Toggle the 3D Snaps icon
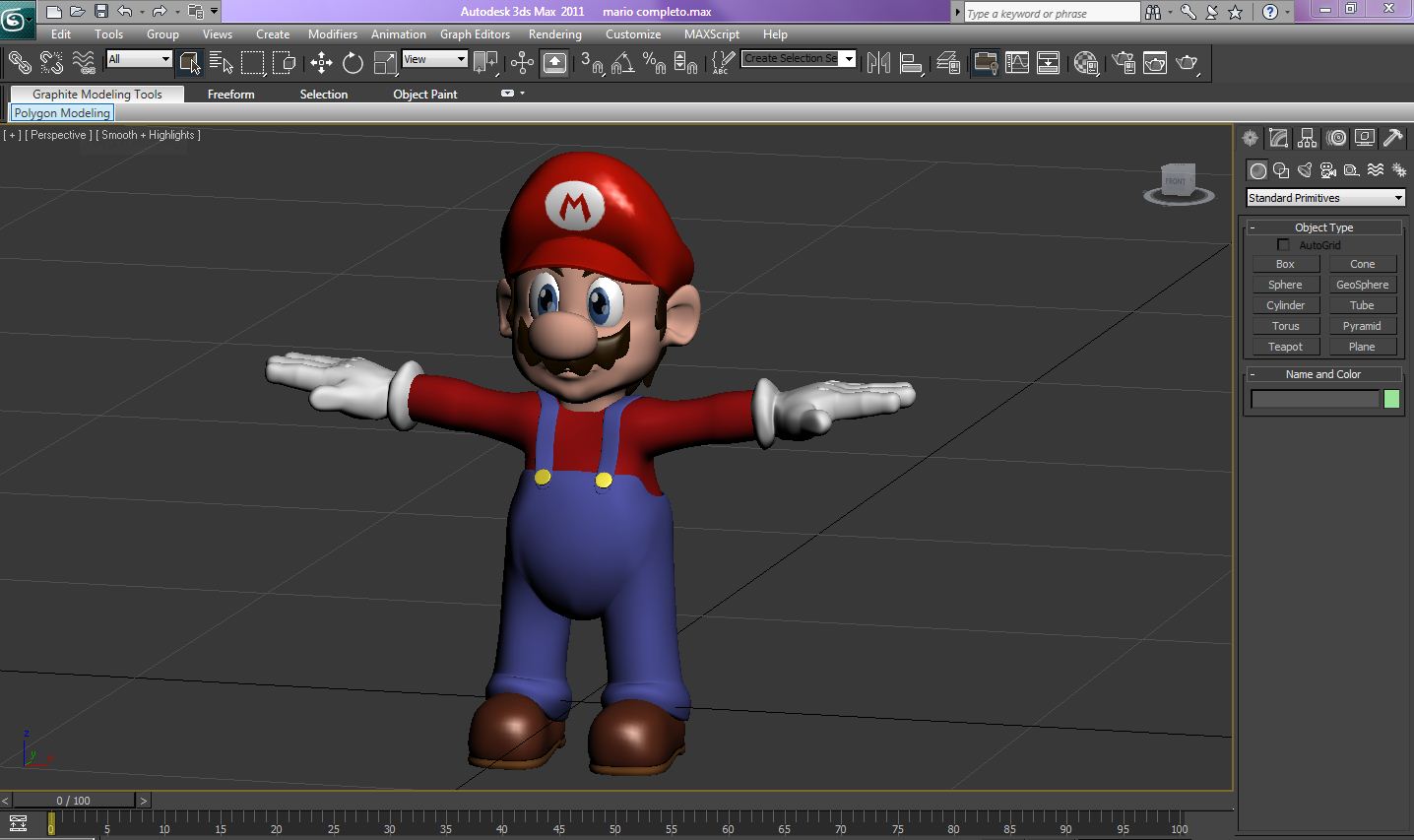1414x840 pixels. [x=592, y=63]
